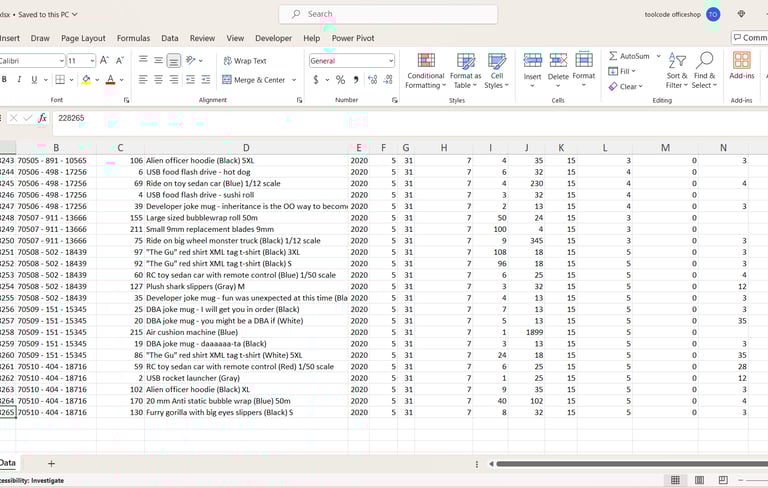The height and width of the screenshot is (488, 768).
Task: Click the Insert Function fx button
Action: [43, 118]
